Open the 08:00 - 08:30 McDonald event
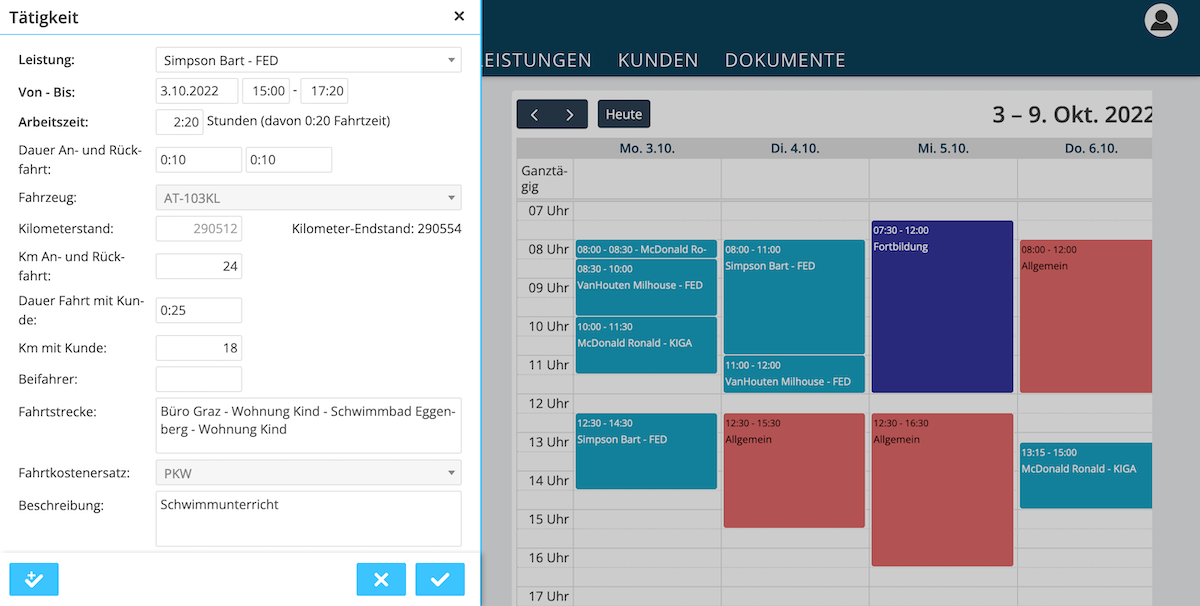 646,249
